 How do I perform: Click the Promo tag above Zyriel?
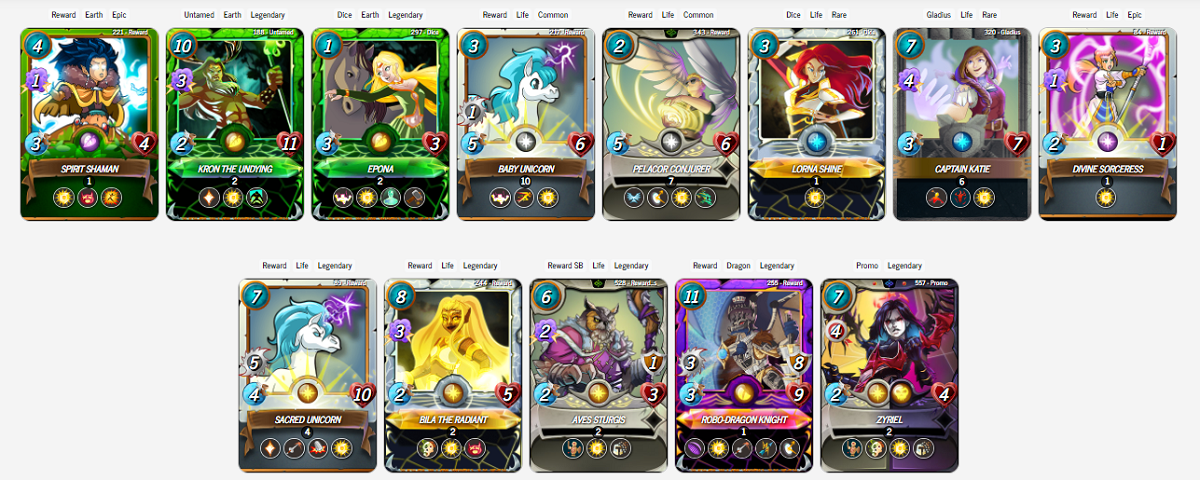tap(868, 266)
